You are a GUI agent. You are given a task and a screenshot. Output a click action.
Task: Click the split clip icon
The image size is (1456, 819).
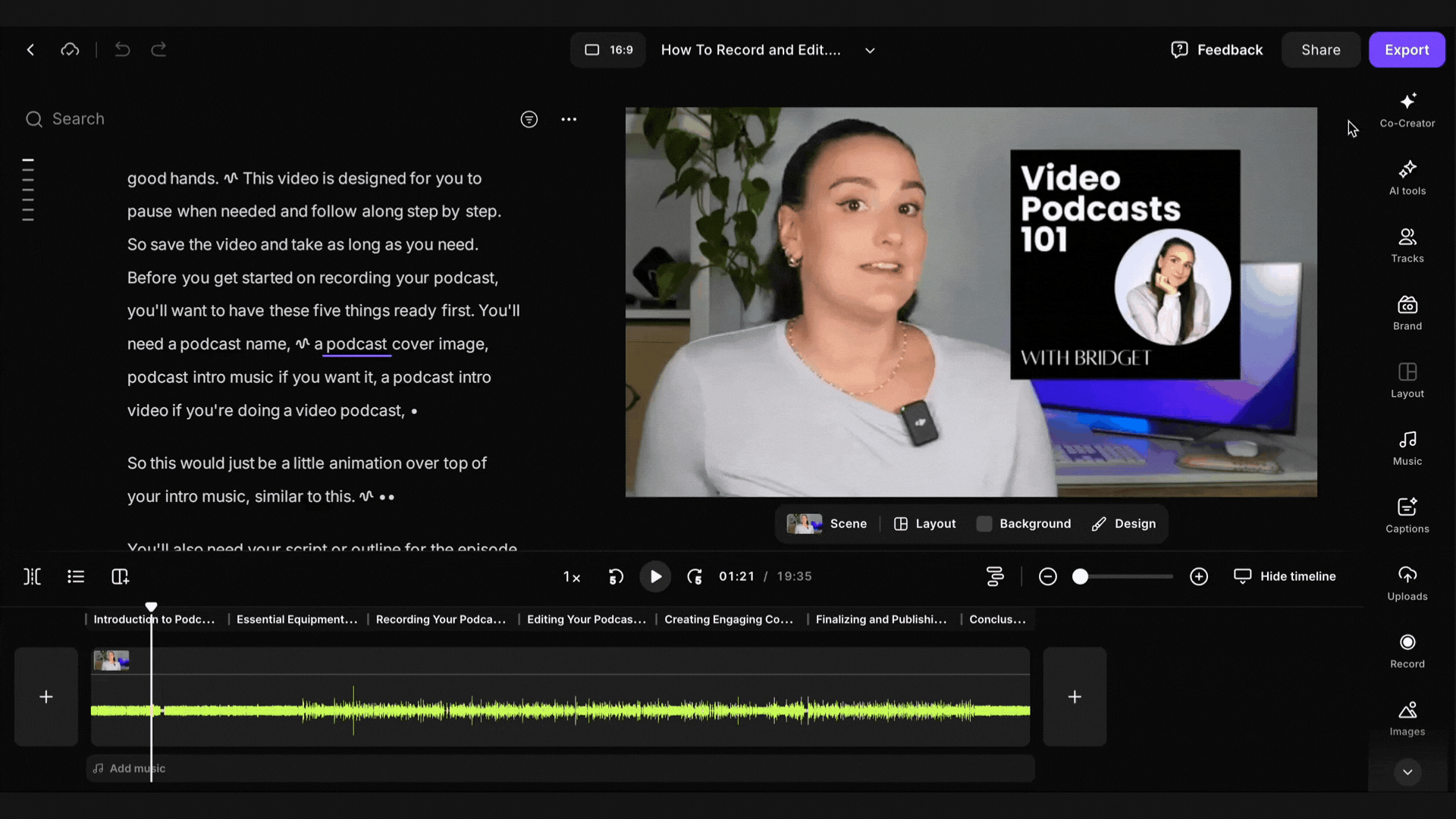pos(32,576)
